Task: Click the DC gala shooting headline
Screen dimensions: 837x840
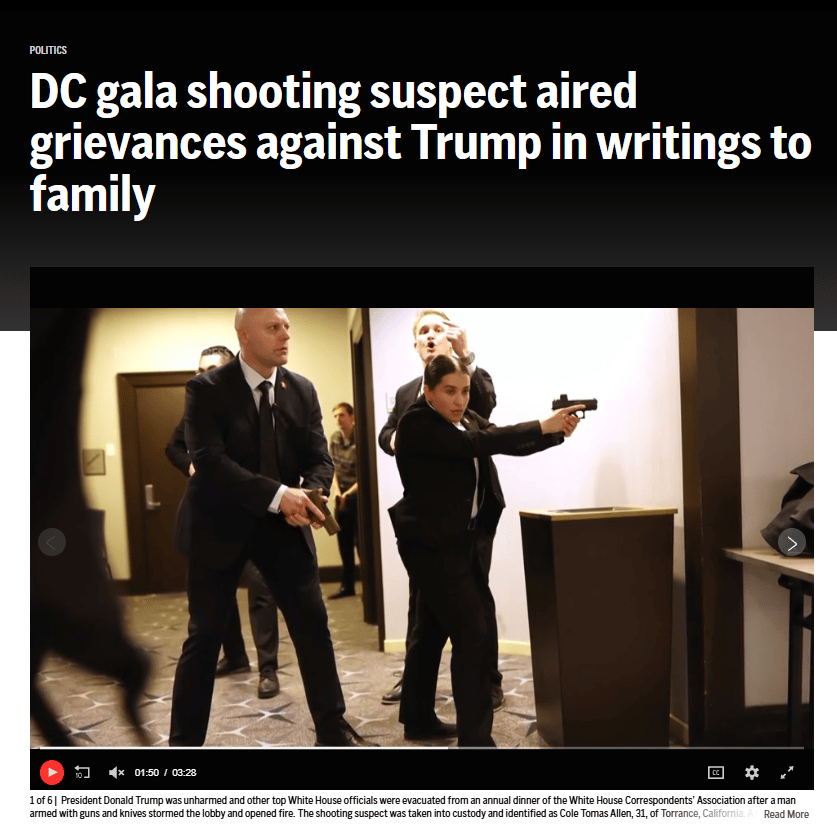Action: [x=421, y=142]
